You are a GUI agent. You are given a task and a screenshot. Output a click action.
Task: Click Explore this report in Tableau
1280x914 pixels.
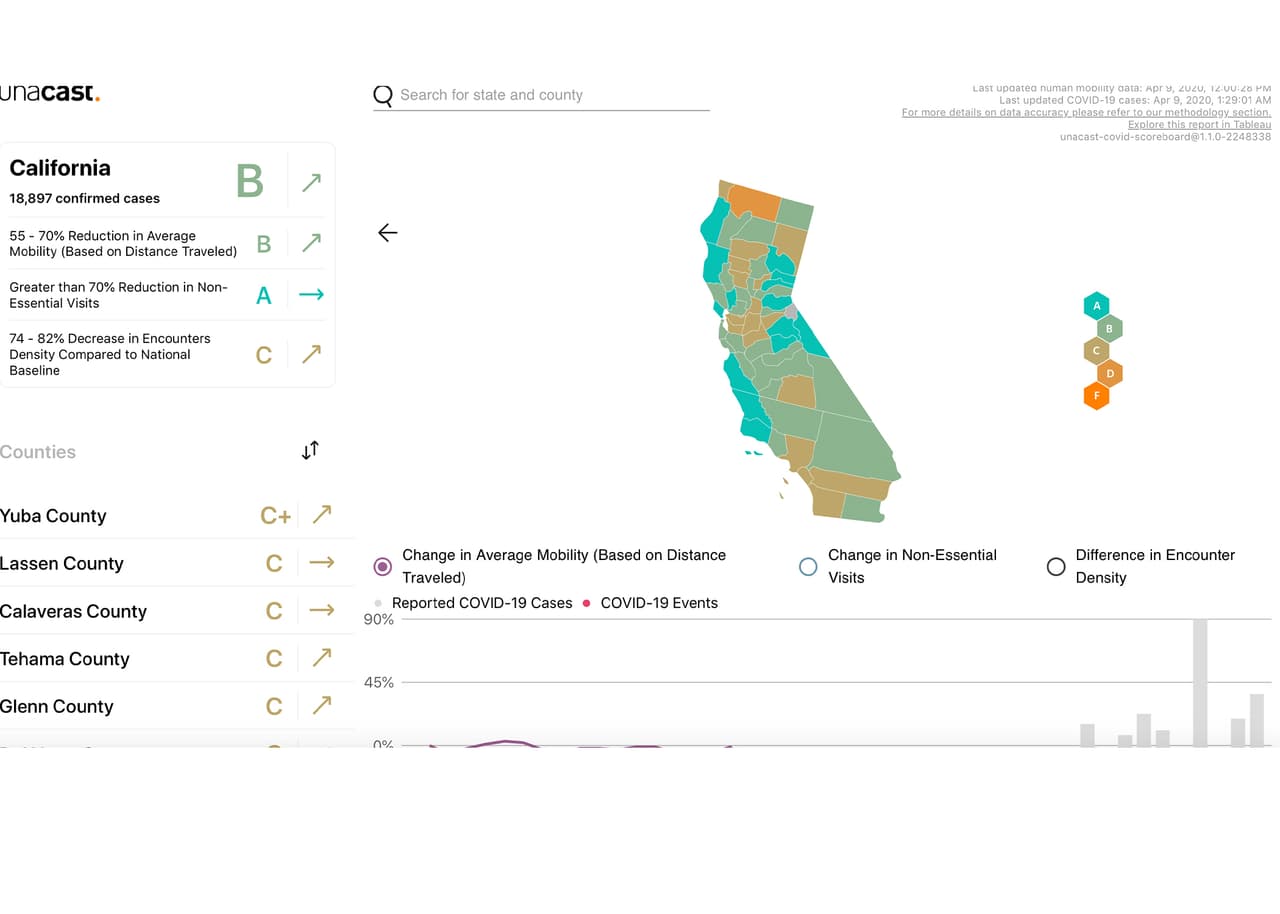(1199, 125)
